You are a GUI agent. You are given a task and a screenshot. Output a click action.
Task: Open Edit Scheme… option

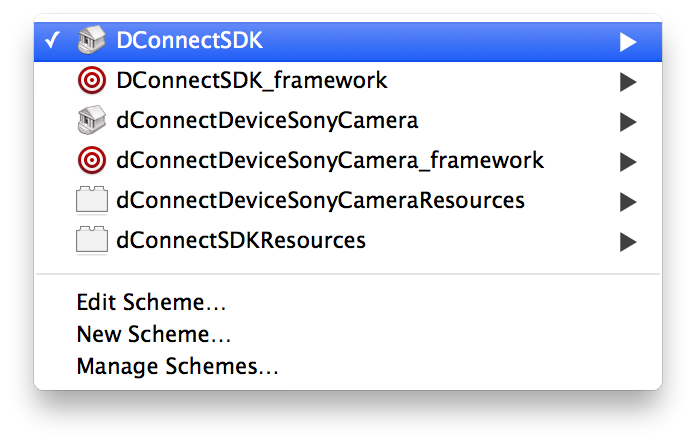pos(151,303)
